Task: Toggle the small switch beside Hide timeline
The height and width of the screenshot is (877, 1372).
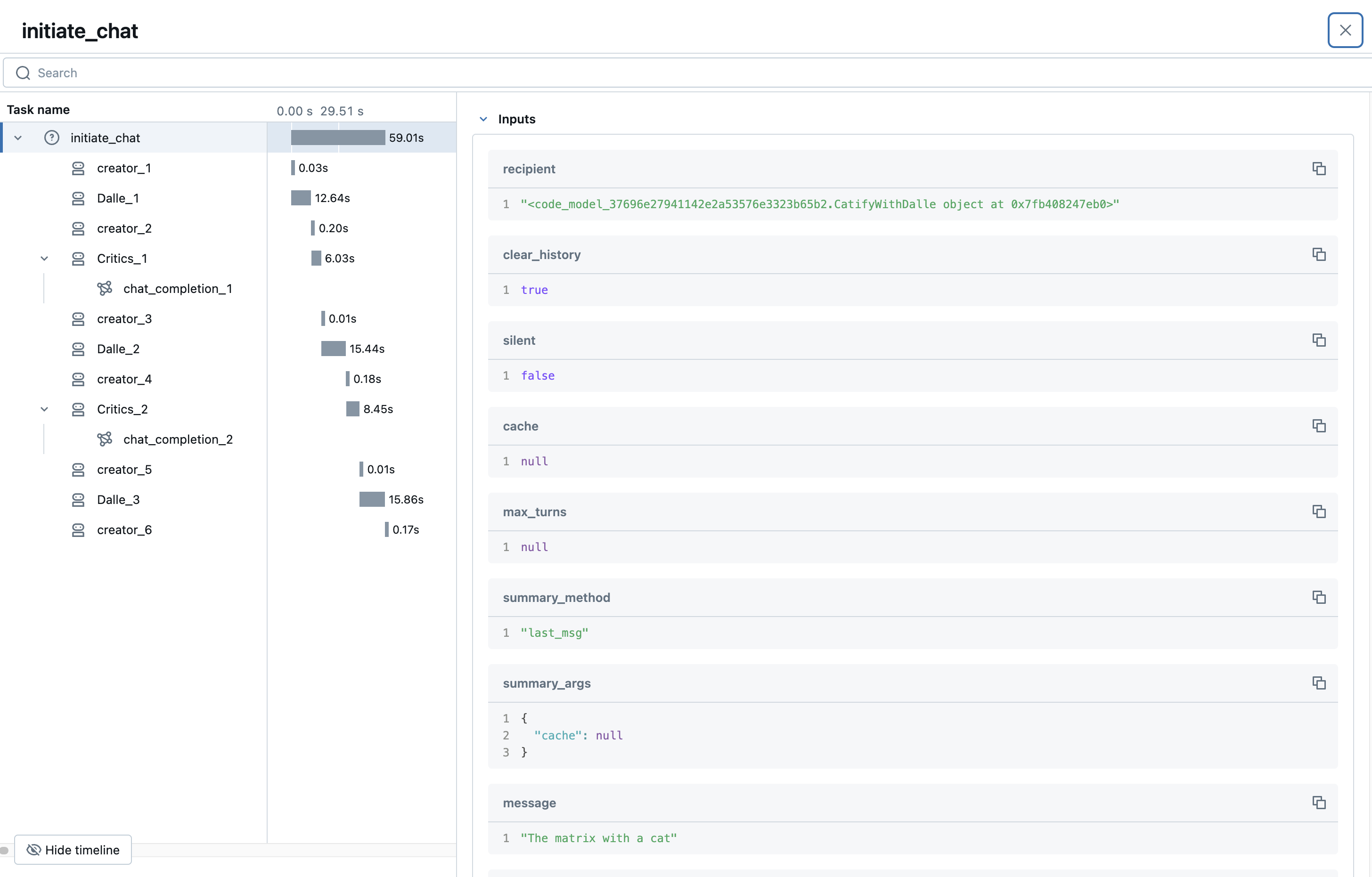Action: [5, 850]
